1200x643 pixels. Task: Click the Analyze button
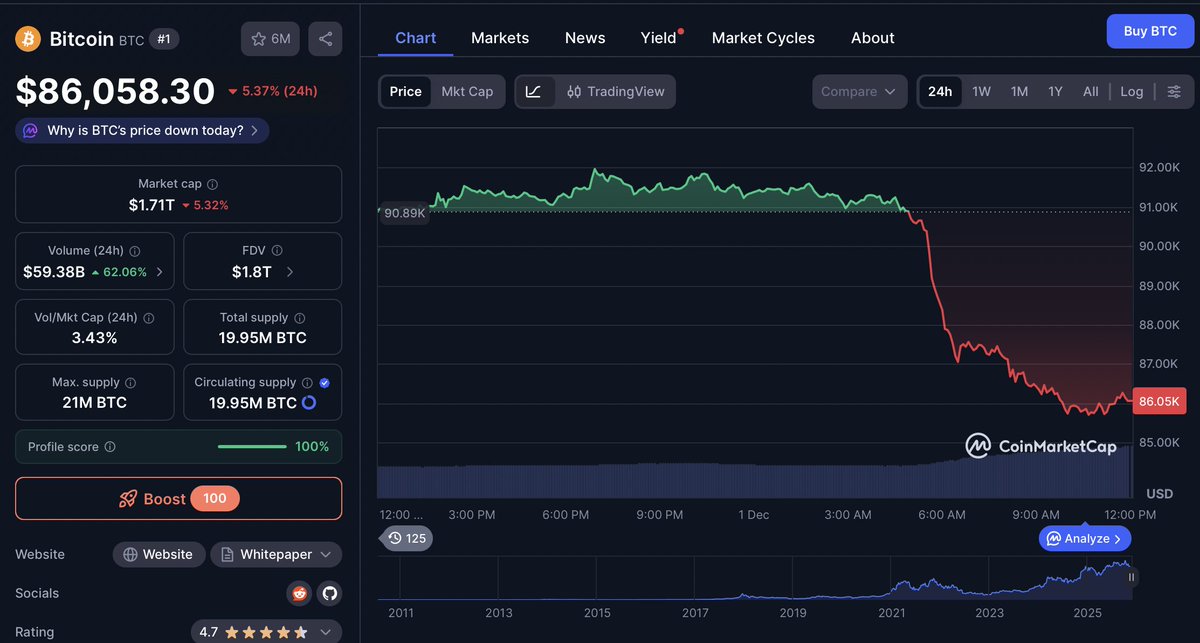[x=1085, y=538]
